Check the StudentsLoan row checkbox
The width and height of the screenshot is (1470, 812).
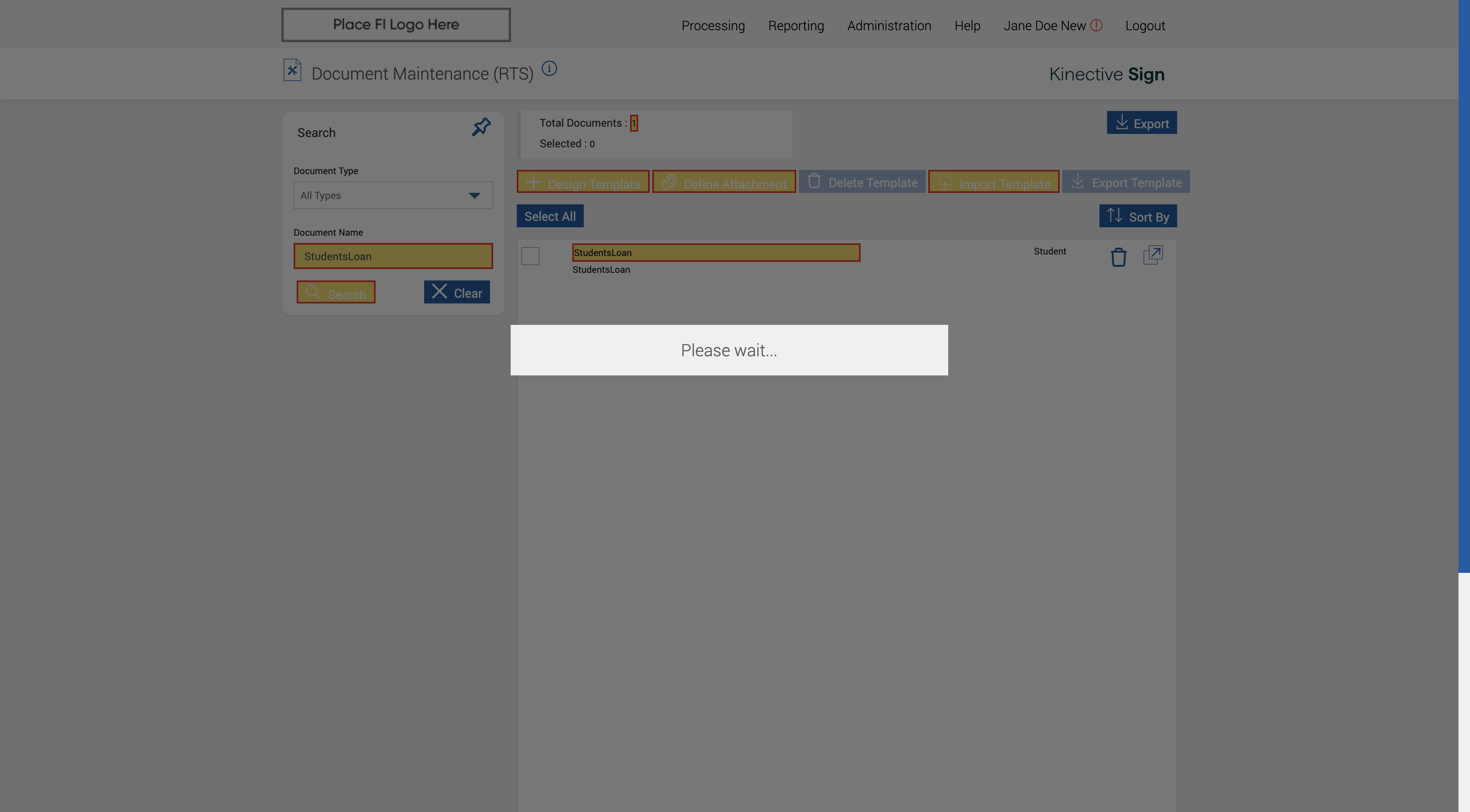(530, 256)
